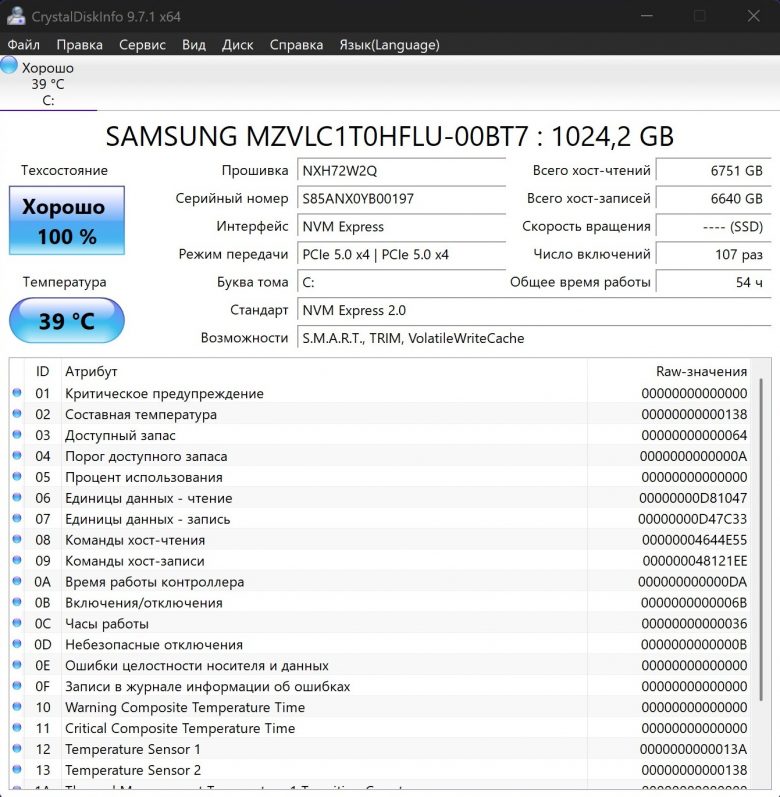Click status dot of Команды хост-записи row

pos(17,560)
